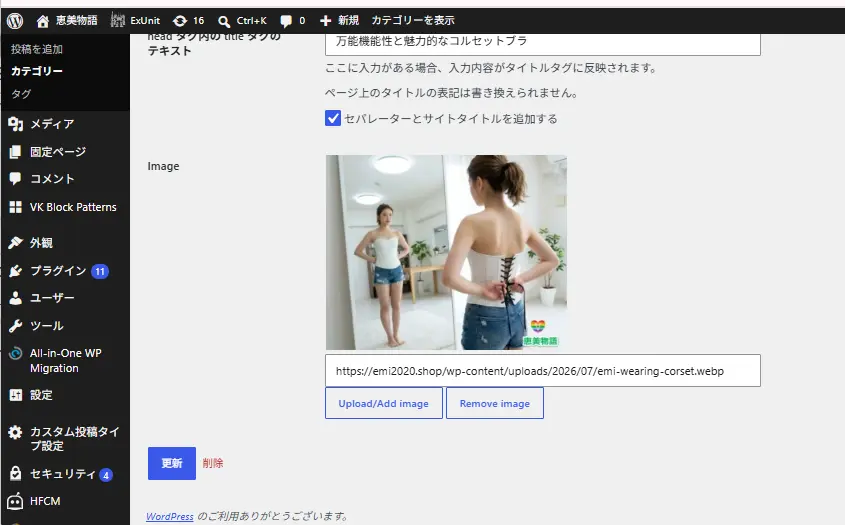Click the ユーザー user icon
The image size is (845, 525).
pos(16,298)
